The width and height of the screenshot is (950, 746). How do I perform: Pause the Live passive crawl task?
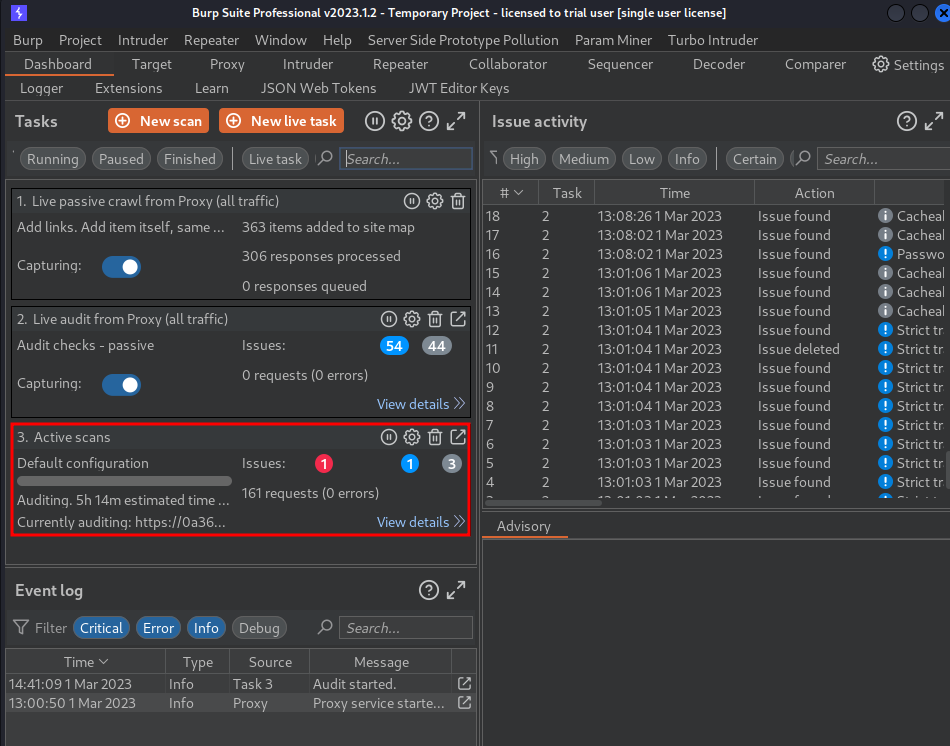point(412,201)
